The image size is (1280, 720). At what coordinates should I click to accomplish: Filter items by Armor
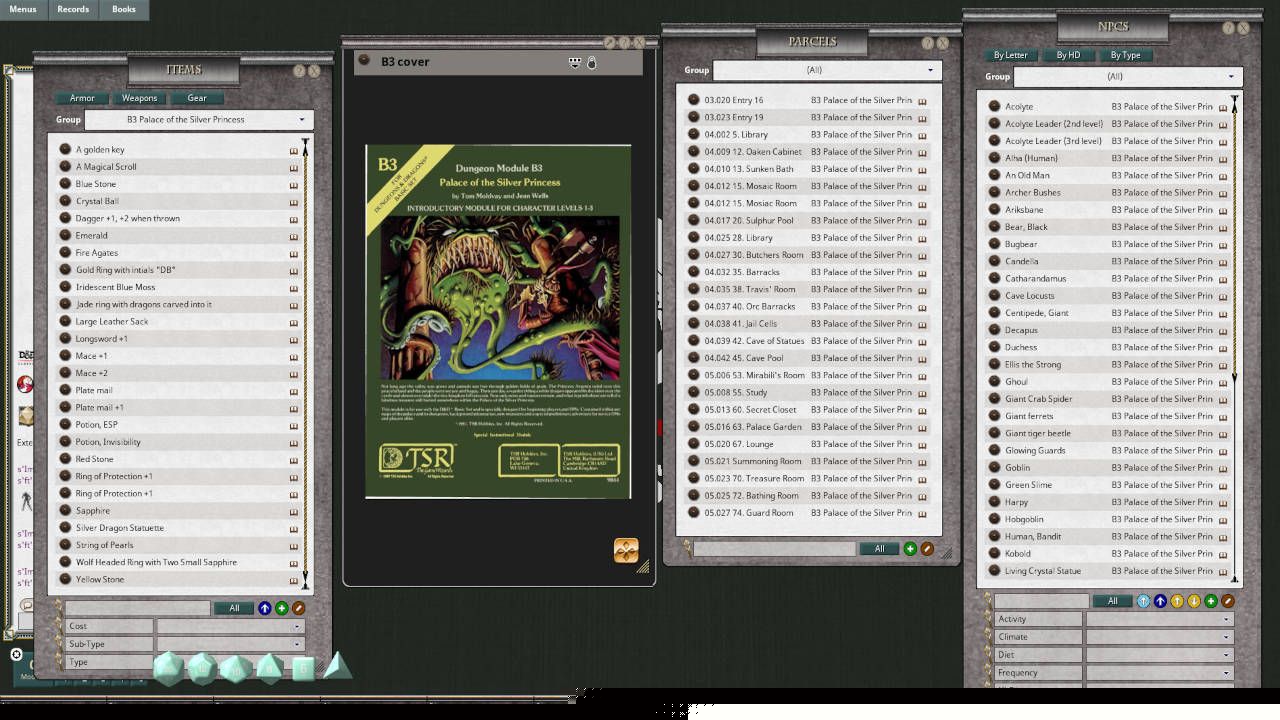(82, 98)
